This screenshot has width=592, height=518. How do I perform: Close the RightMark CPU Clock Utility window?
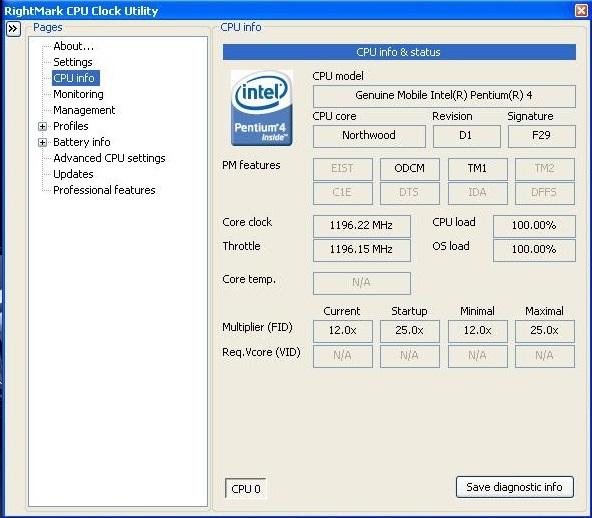pos(581,10)
